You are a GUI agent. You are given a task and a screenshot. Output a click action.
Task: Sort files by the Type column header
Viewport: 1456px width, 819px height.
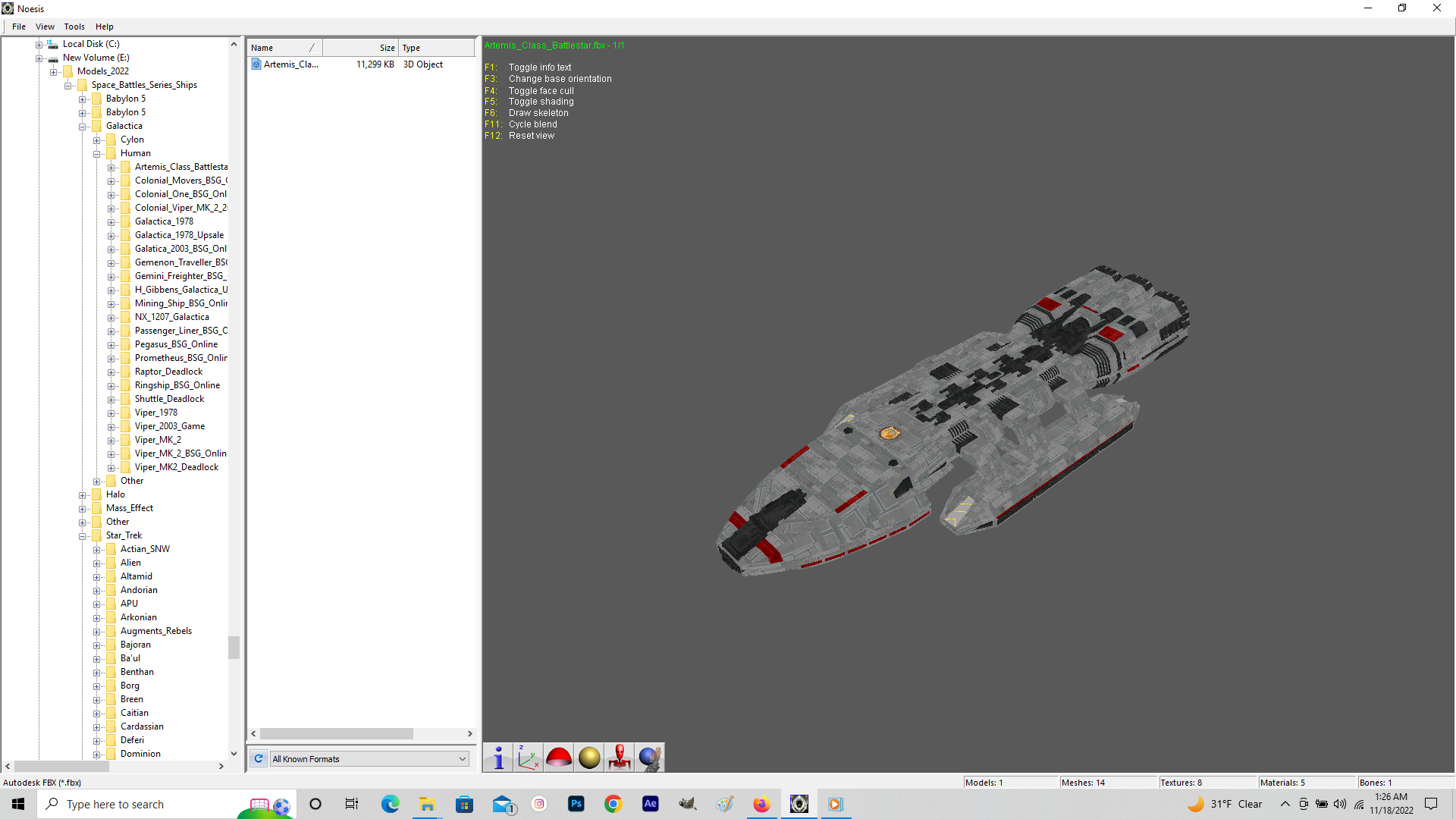(436, 48)
